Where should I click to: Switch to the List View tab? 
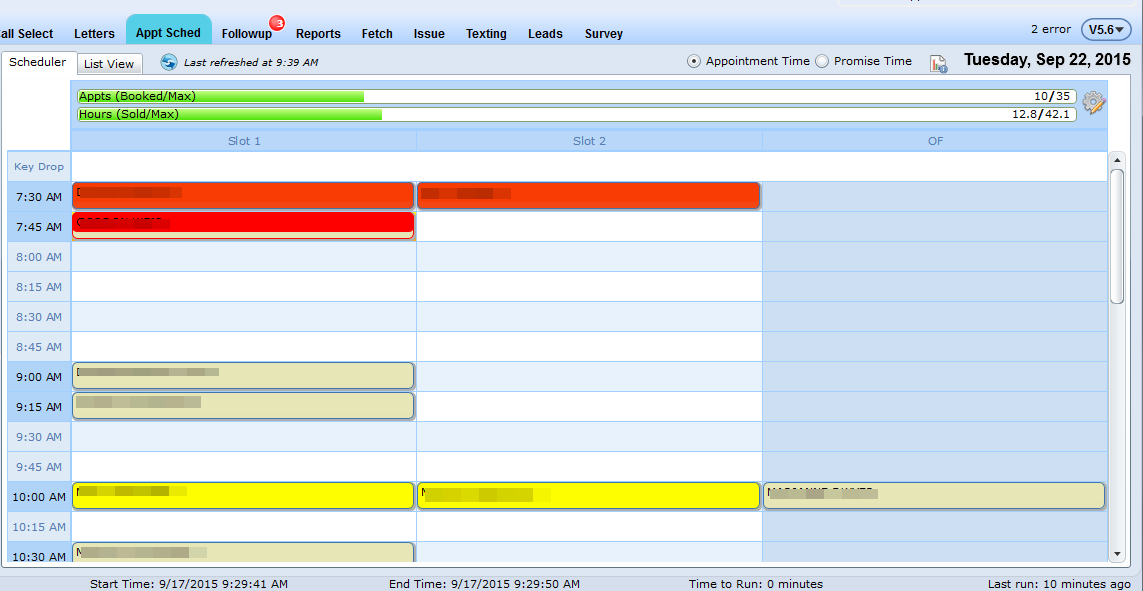pos(109,64)
